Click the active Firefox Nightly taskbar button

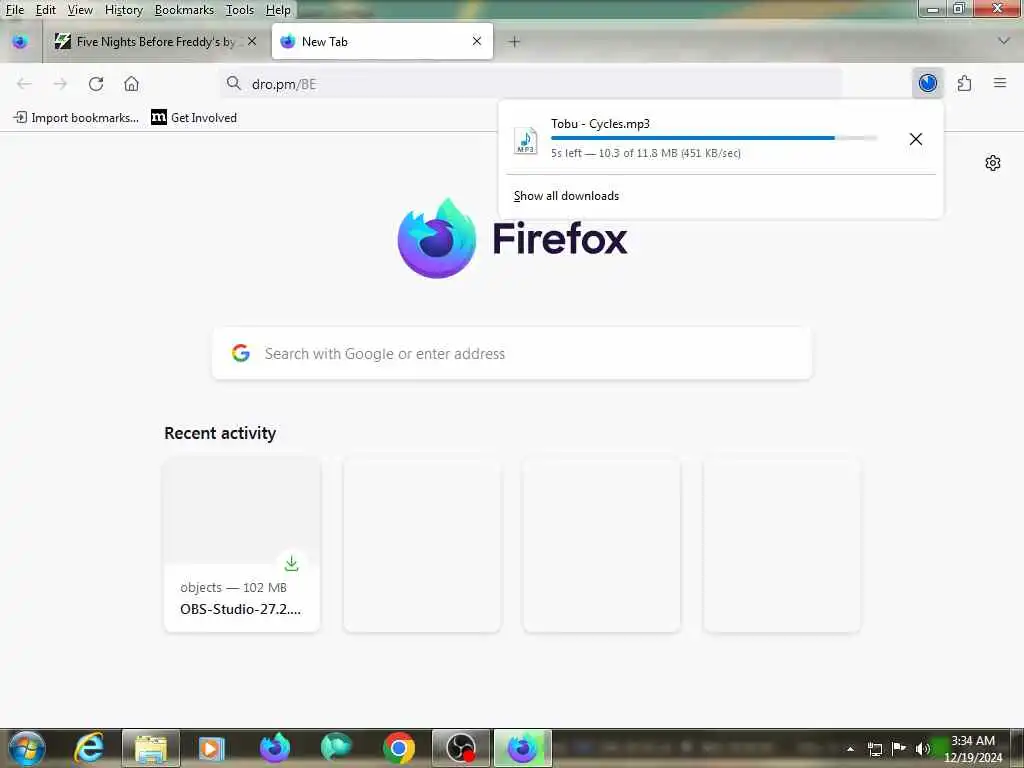(x=522, y=748)
